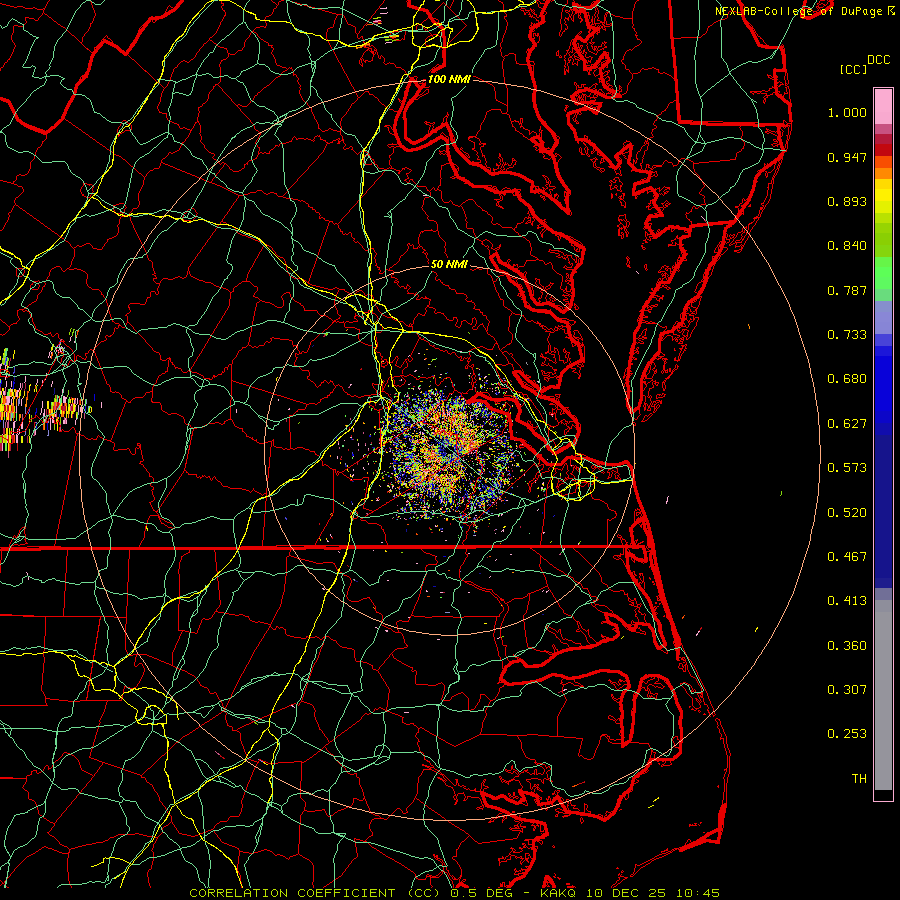
Task: Pick the lavender swatch on the color bar
Action: click(883, 317)
